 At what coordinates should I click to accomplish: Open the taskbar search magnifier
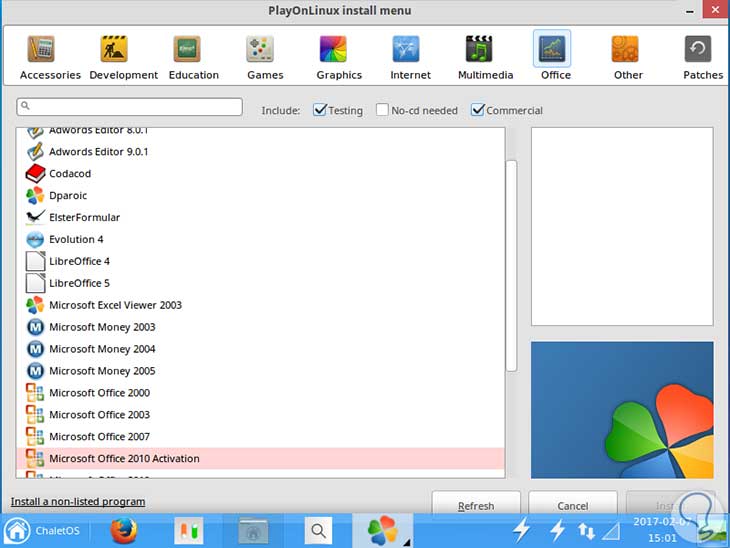tap(318, 531)
